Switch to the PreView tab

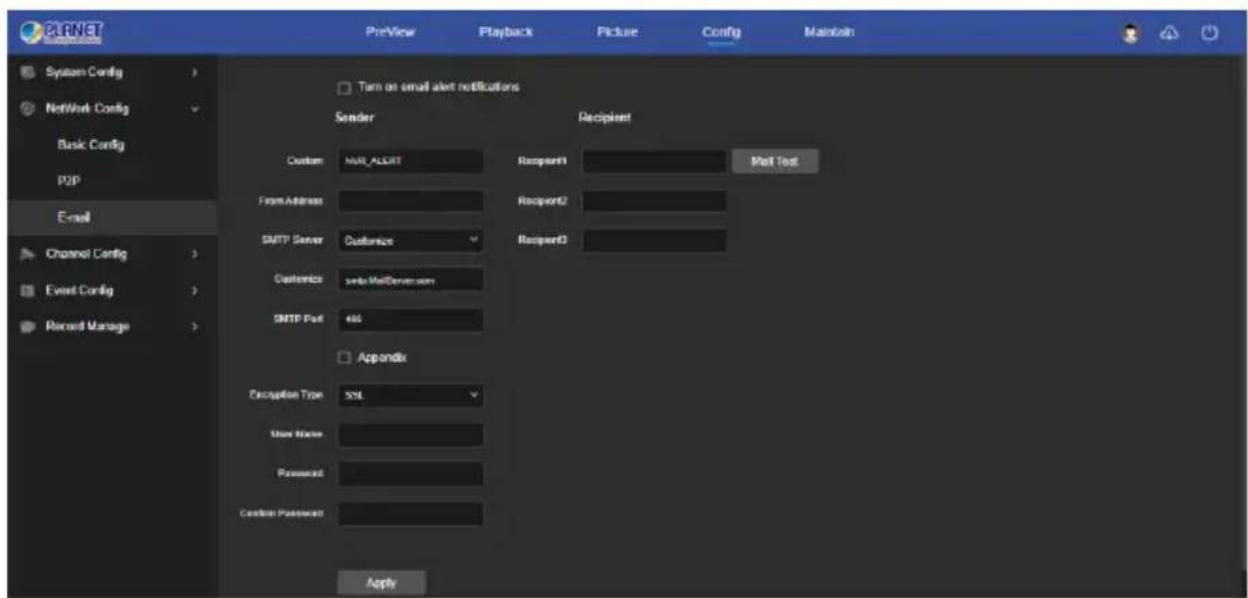392,32
